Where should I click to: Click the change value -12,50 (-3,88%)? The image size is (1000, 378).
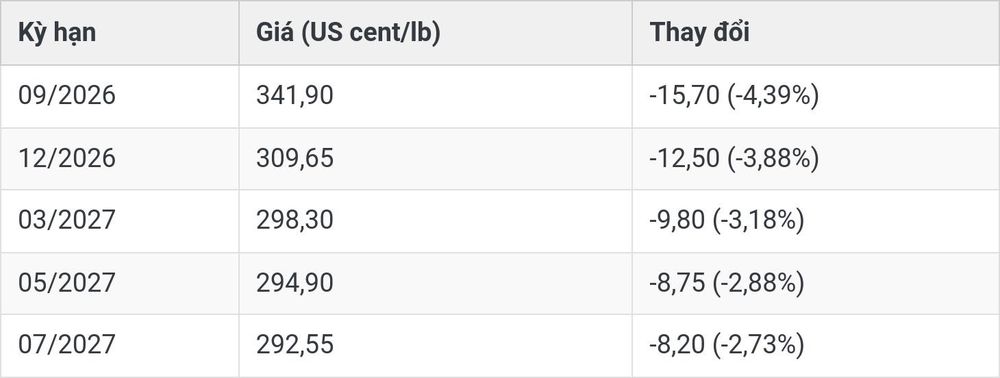(x=734, y=158)
